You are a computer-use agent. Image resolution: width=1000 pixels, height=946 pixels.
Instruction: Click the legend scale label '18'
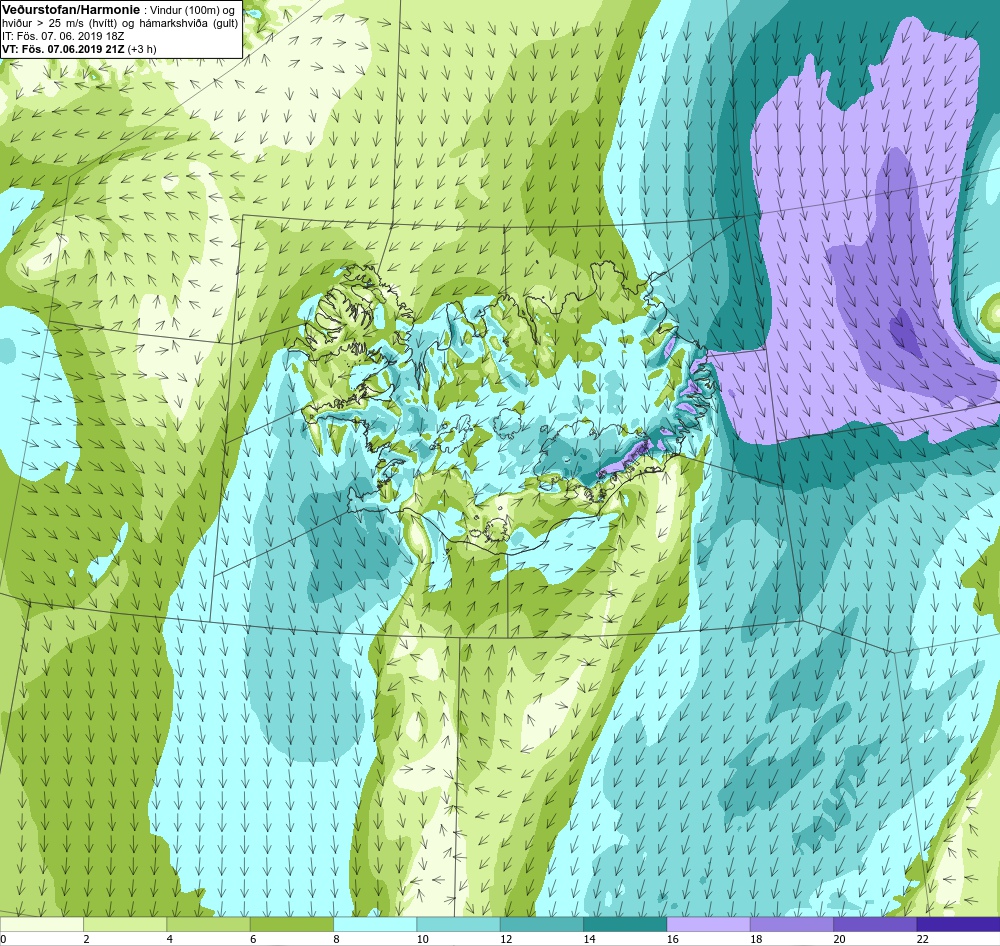pyautogui.click(x=756, y=939)
